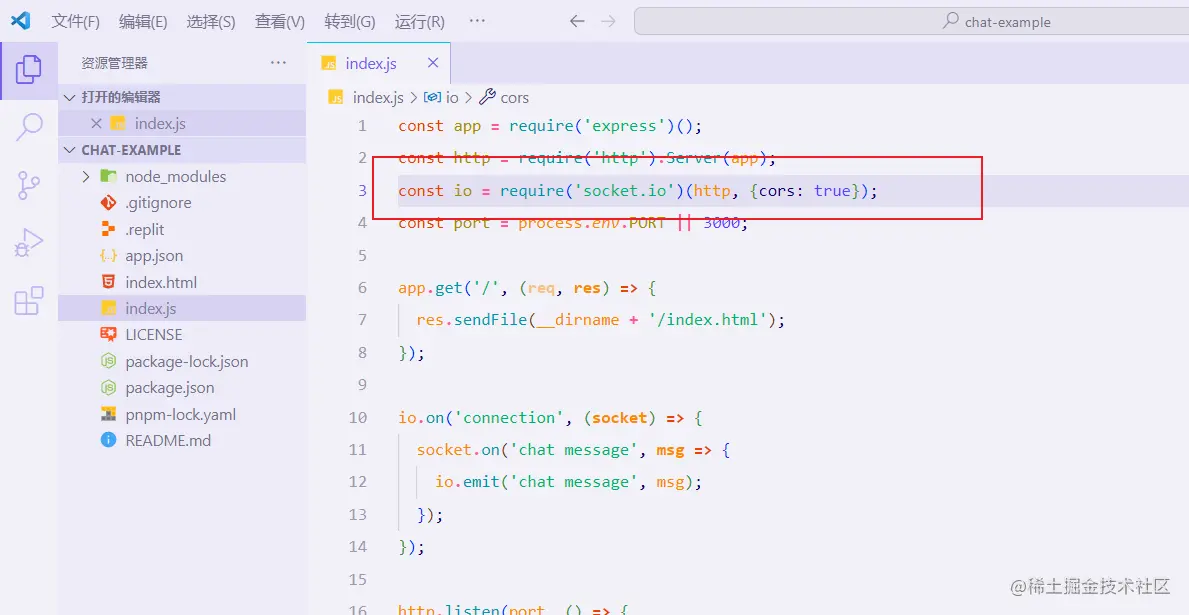Open the 文件(F) menu
Screen dimensions: 1189x615
pyautogui.click(x=75, y=21)
